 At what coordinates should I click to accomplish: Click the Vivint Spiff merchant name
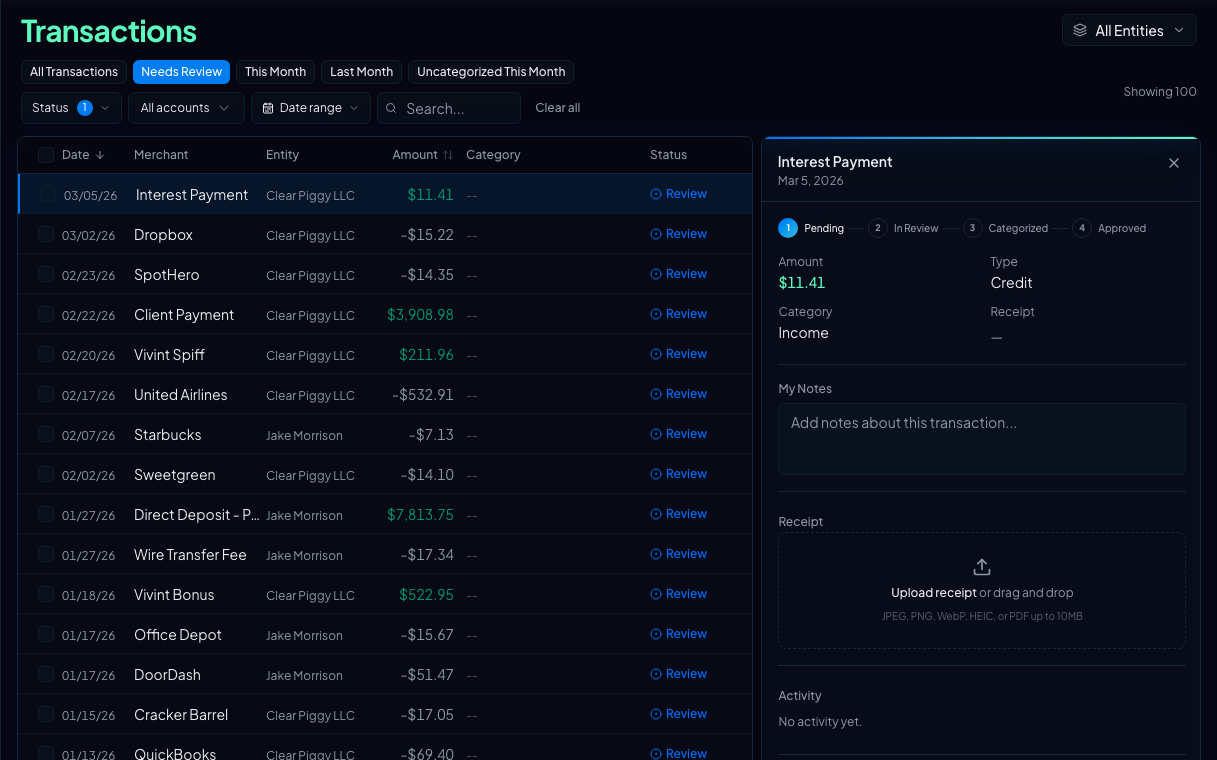tap(169, 355)
